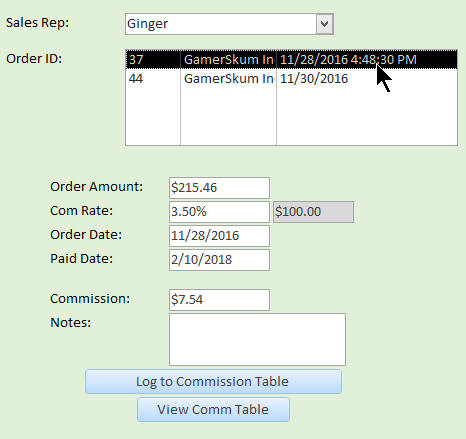Click the Order Amount field showing $215.46
466x439 pixels.
pyautogui.click(x=219, y=188)
